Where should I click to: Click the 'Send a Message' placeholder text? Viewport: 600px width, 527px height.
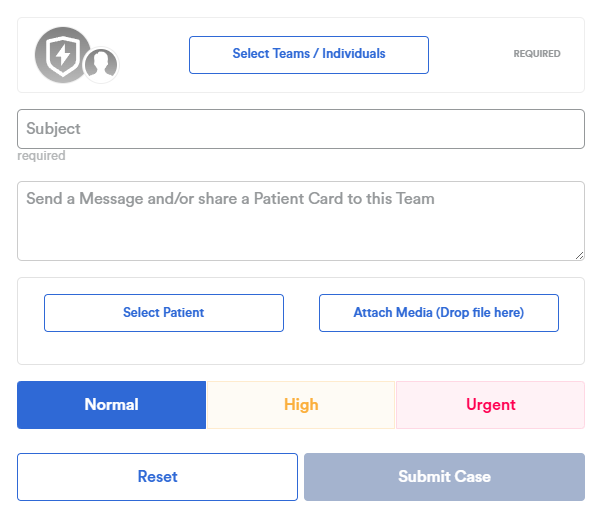click(230, 199)
